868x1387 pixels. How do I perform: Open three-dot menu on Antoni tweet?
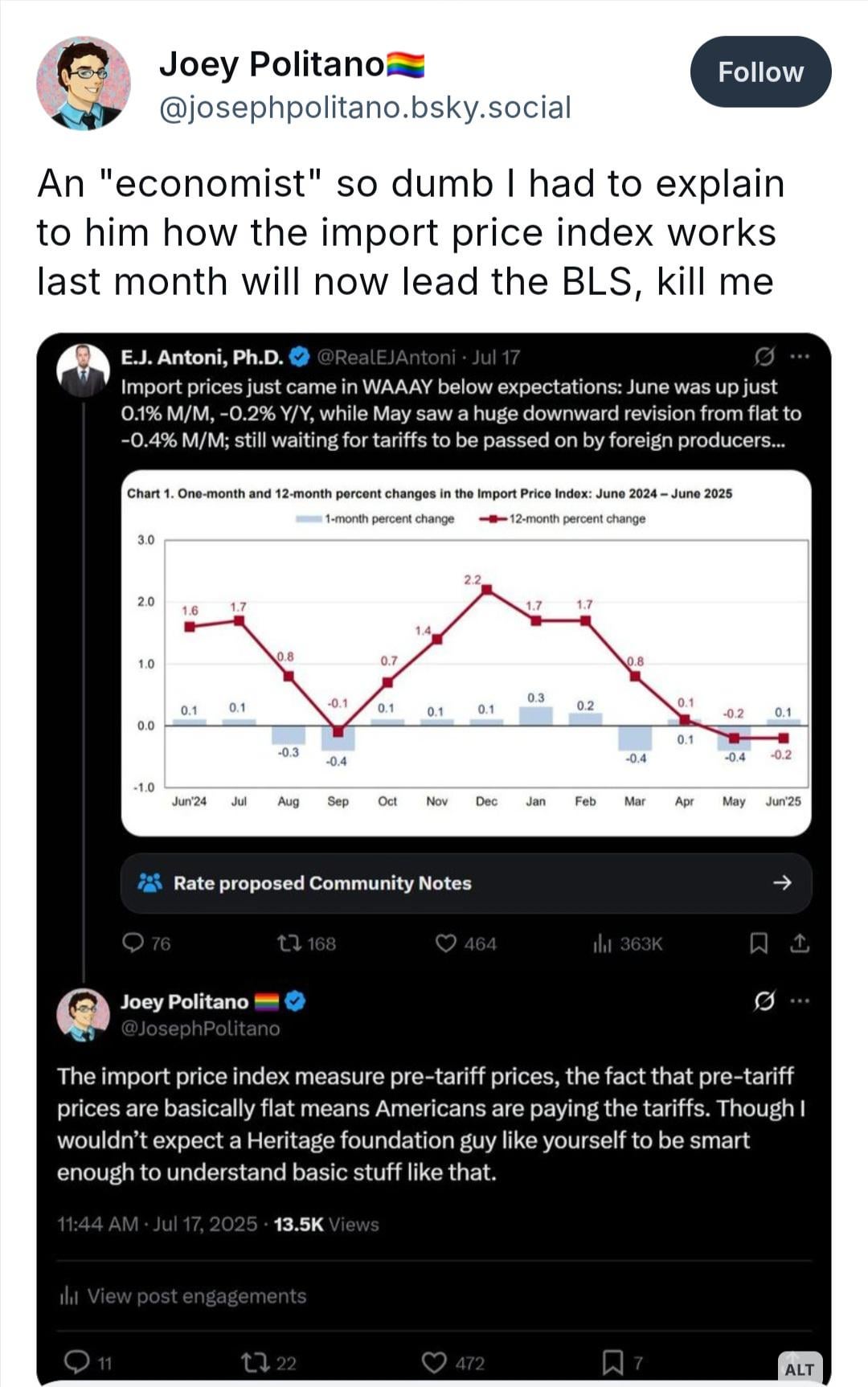coord(800,356)
